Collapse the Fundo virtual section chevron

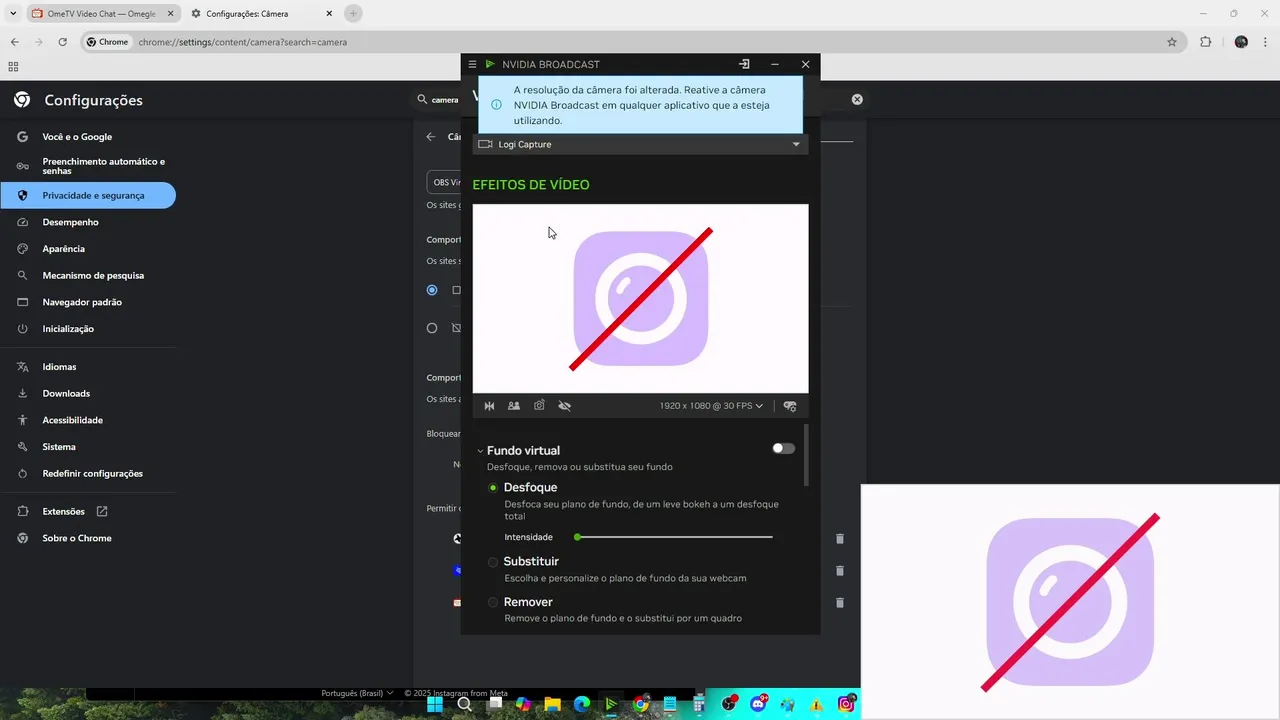click(480, 451)
